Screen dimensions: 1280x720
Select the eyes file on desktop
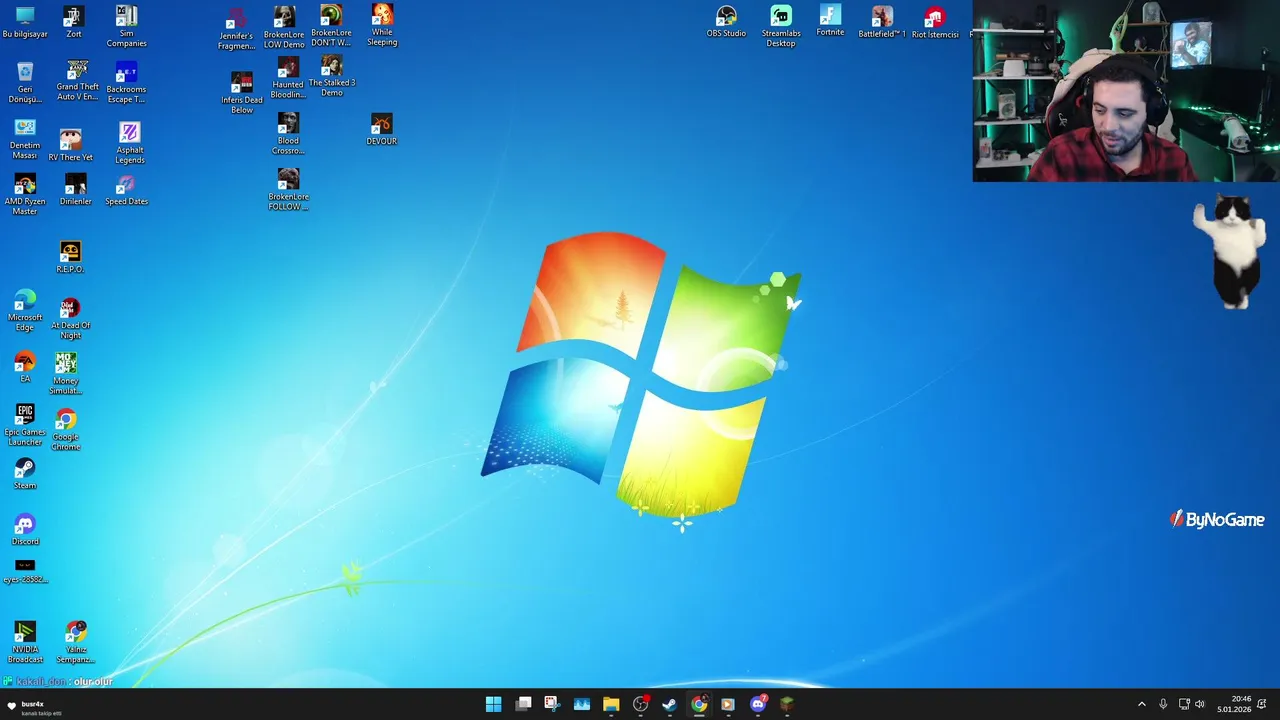25,571
